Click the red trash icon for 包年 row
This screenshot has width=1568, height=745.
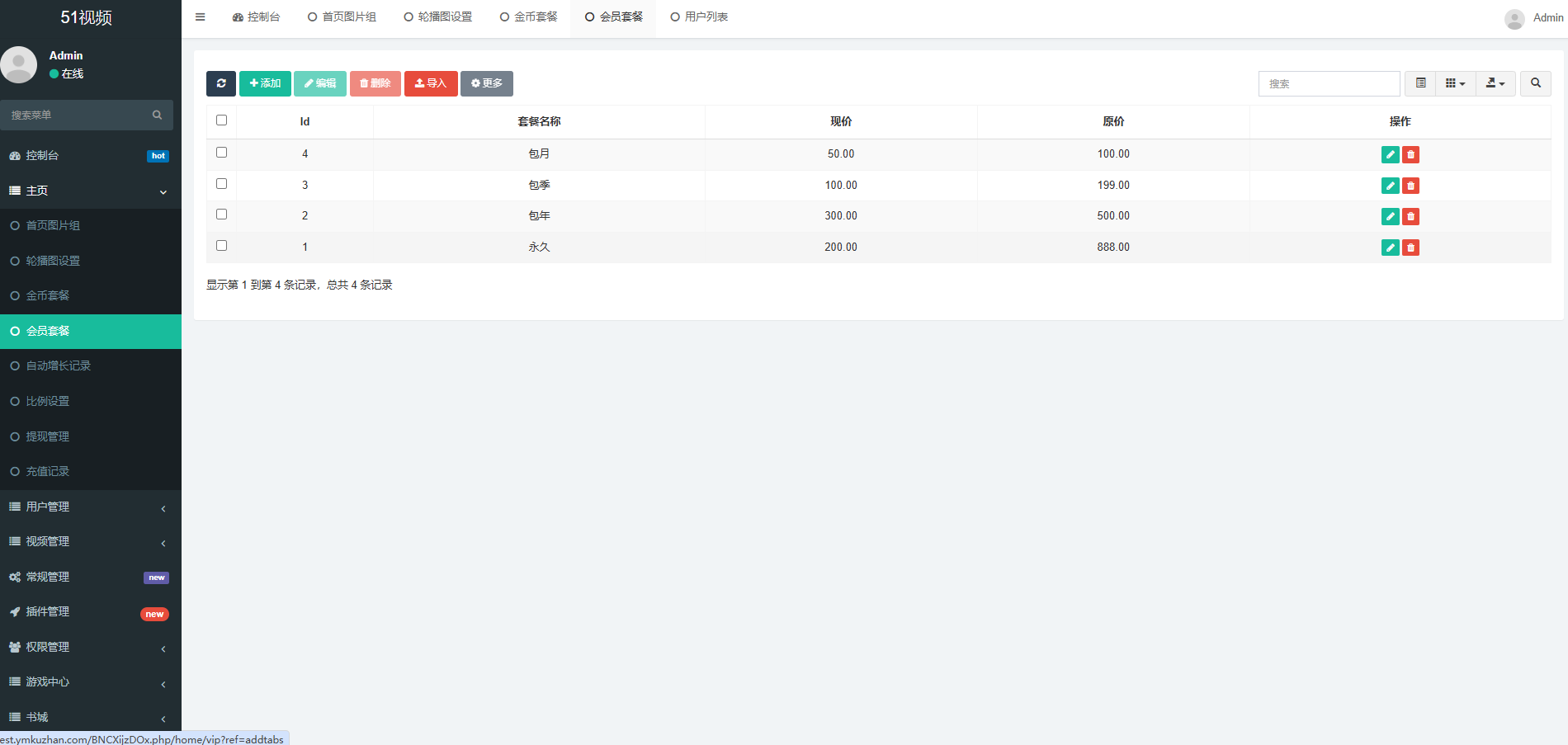(x=1410, y=216)
